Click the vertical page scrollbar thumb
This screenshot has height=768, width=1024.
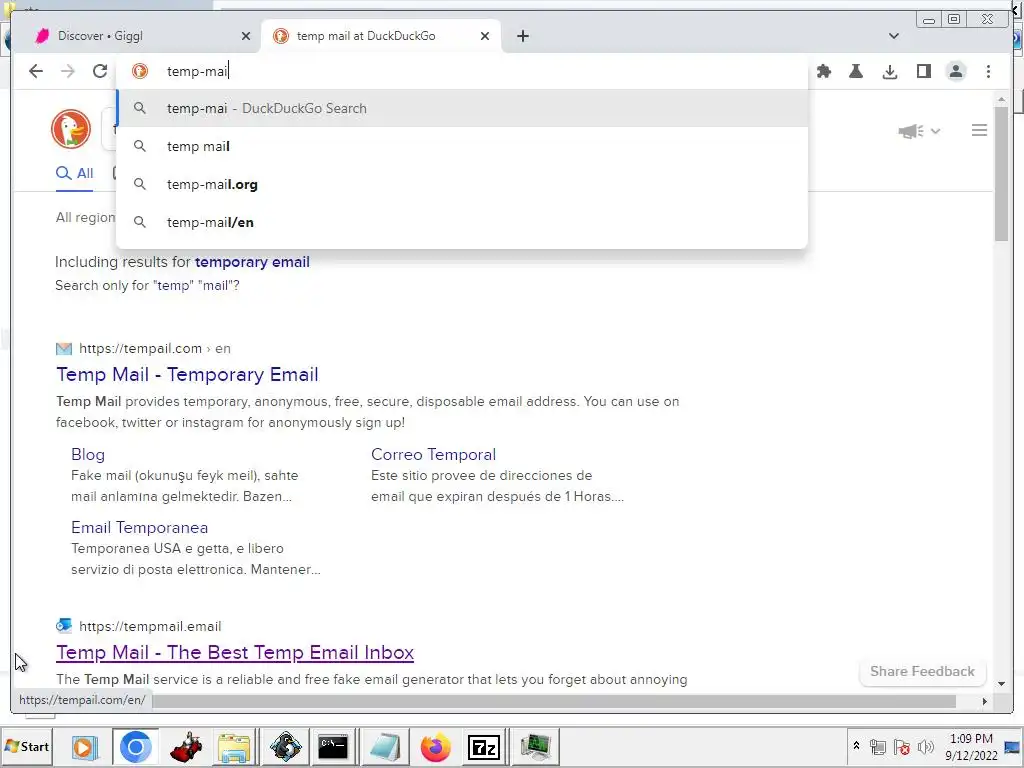1001,173
